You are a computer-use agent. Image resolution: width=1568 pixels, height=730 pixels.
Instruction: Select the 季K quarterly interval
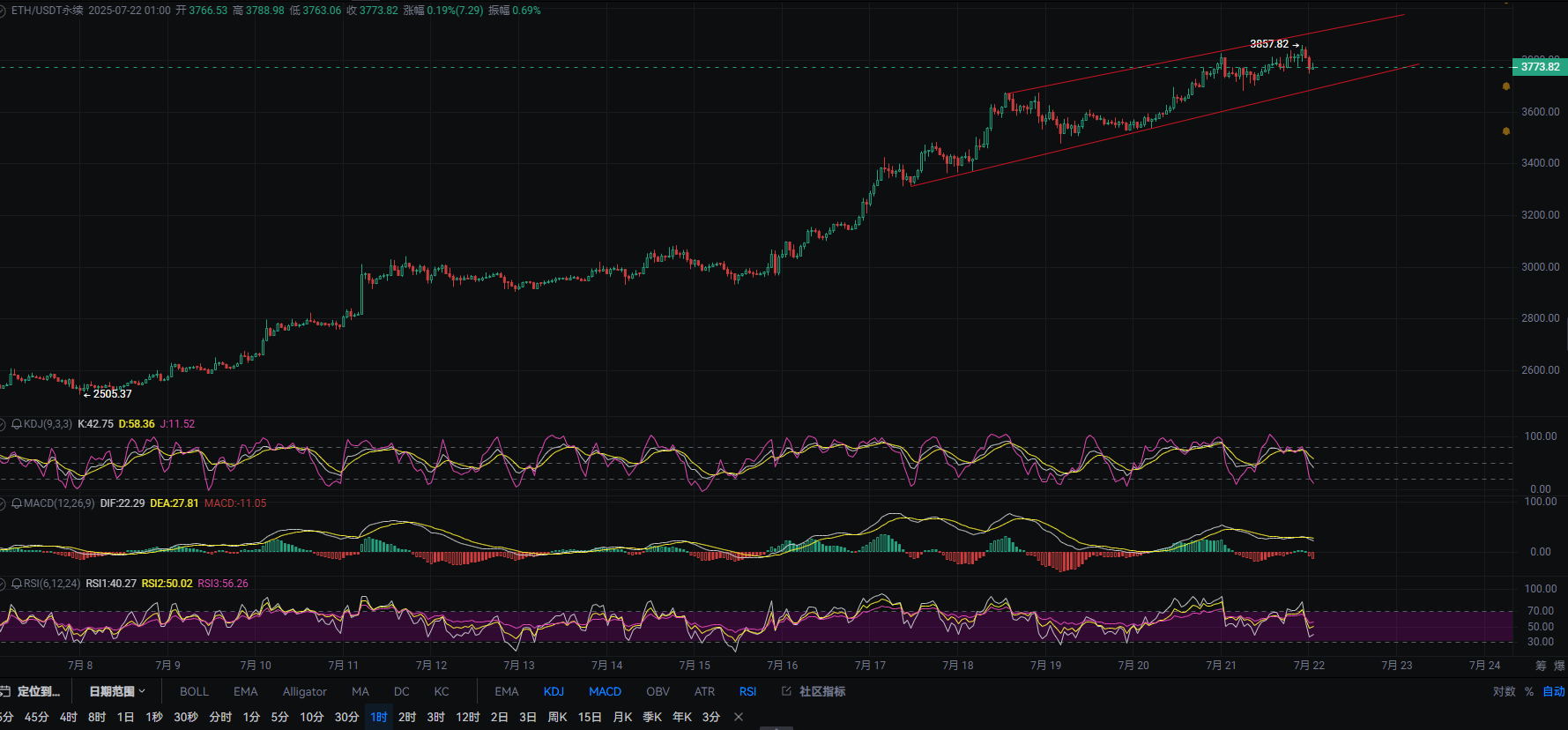coord(652,717)
